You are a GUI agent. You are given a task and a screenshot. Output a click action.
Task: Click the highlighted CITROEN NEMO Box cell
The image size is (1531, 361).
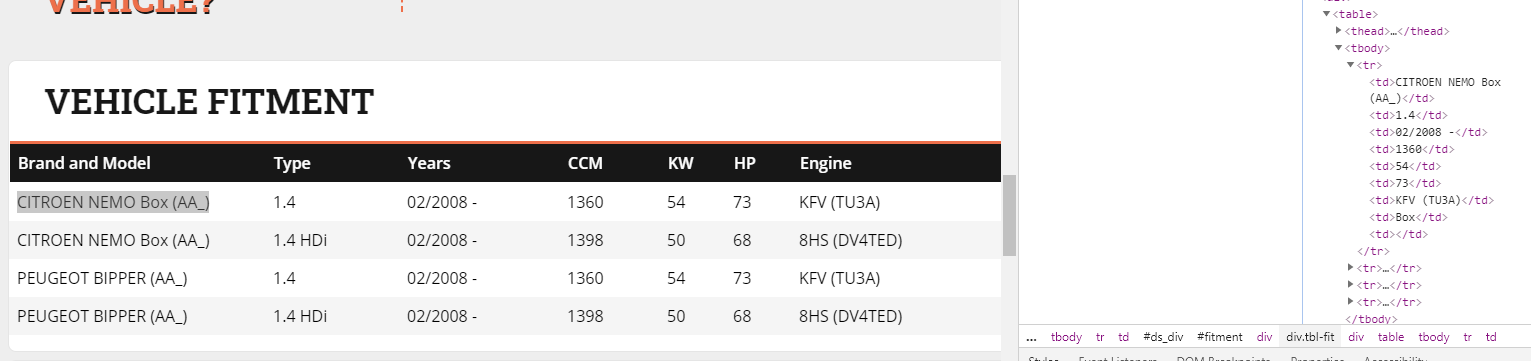[114, 202]
